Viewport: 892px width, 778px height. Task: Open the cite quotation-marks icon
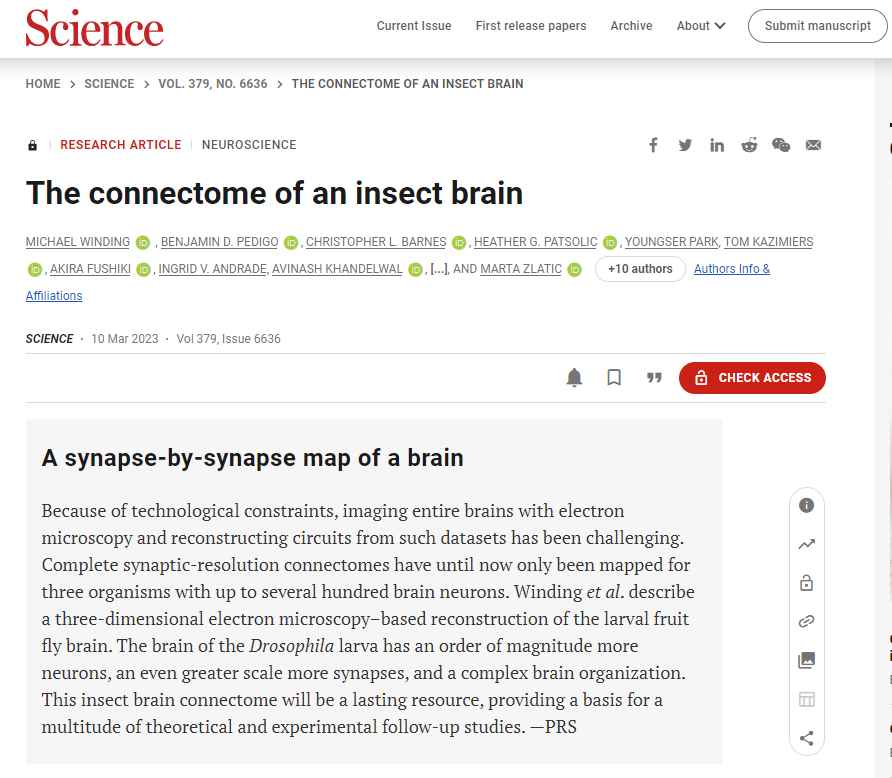(x=654, y=378)
